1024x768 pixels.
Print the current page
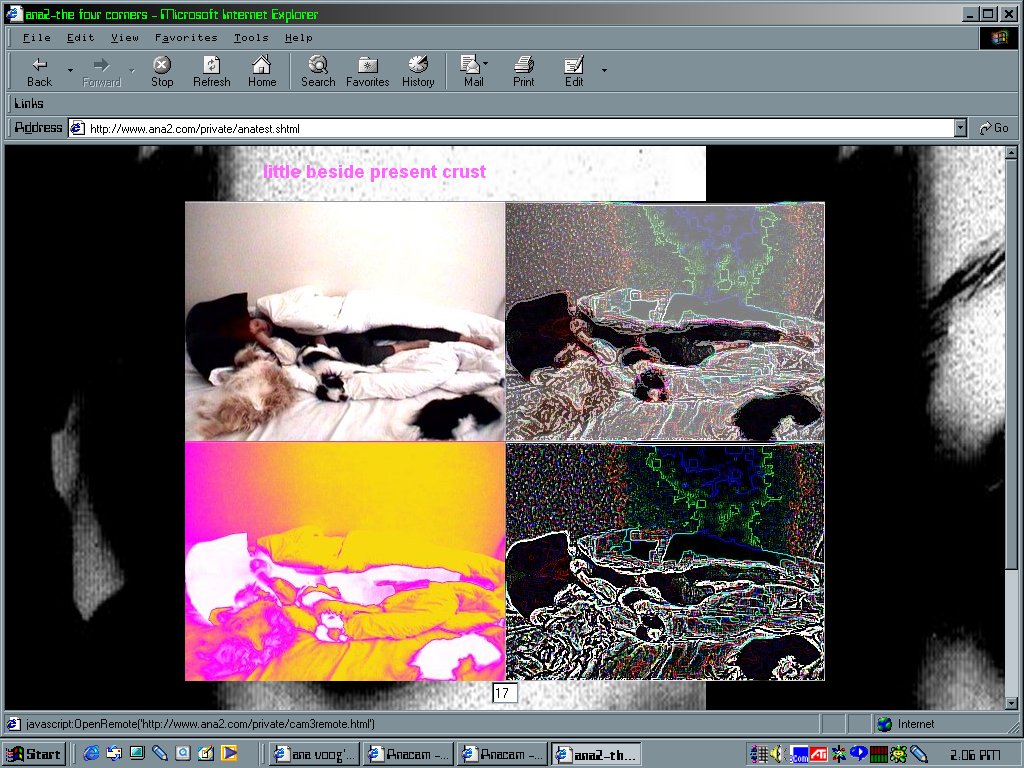523,71
